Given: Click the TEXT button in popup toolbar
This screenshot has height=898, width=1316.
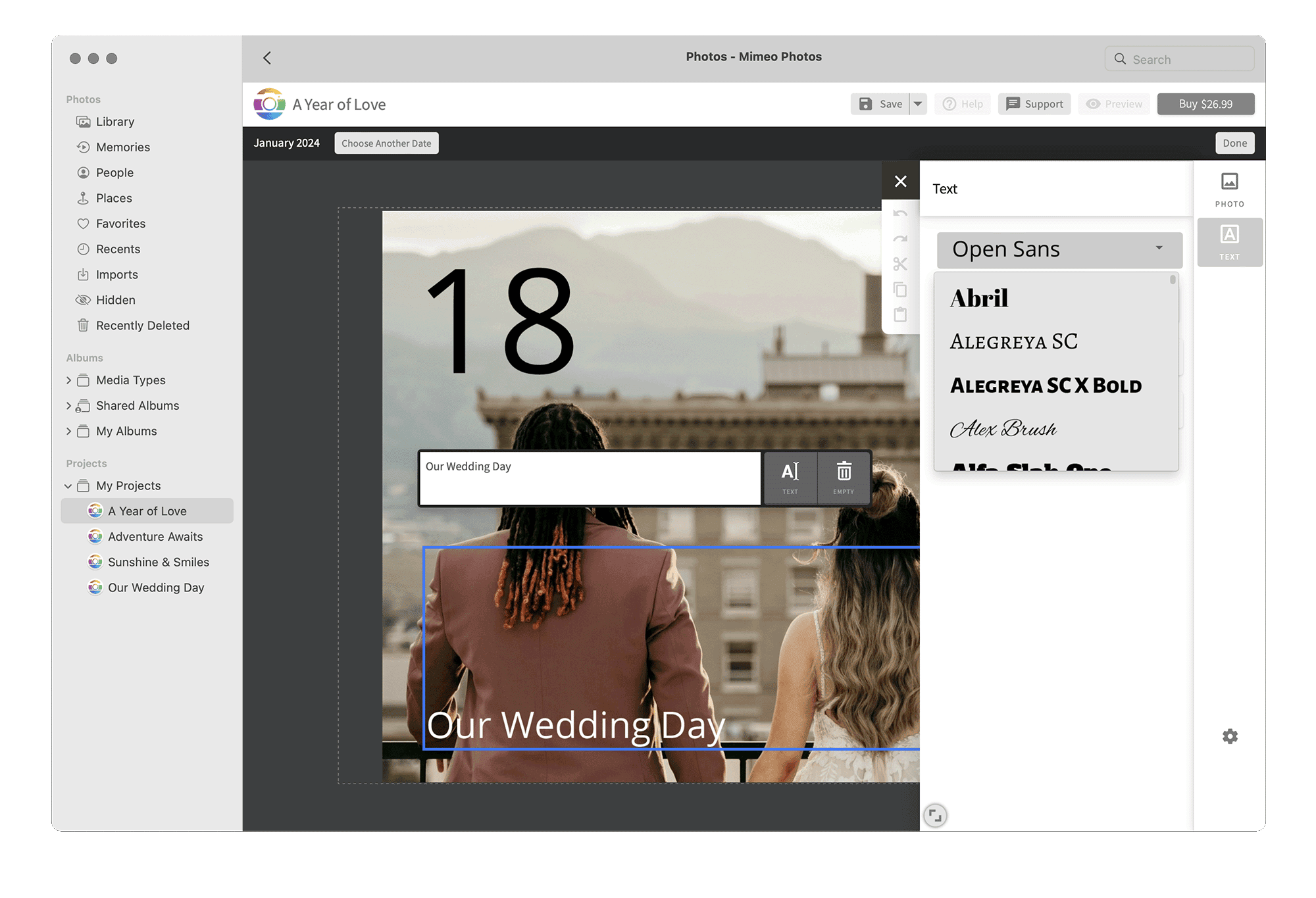Looking at the screenshot, I should tap(791, 476).
